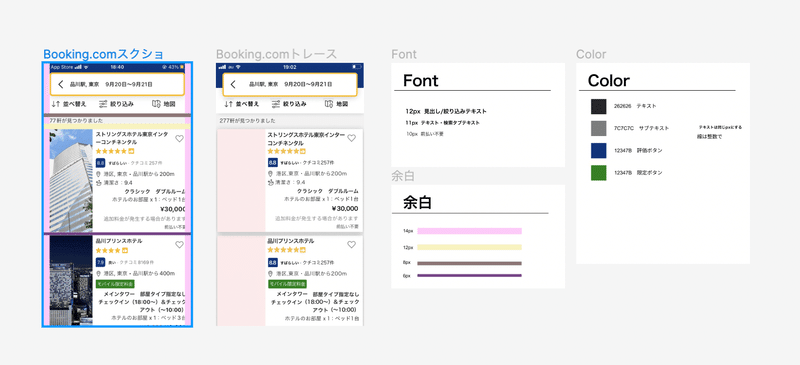Tap the back chevron in Booking.comトレース frame

tap(233, 85)
